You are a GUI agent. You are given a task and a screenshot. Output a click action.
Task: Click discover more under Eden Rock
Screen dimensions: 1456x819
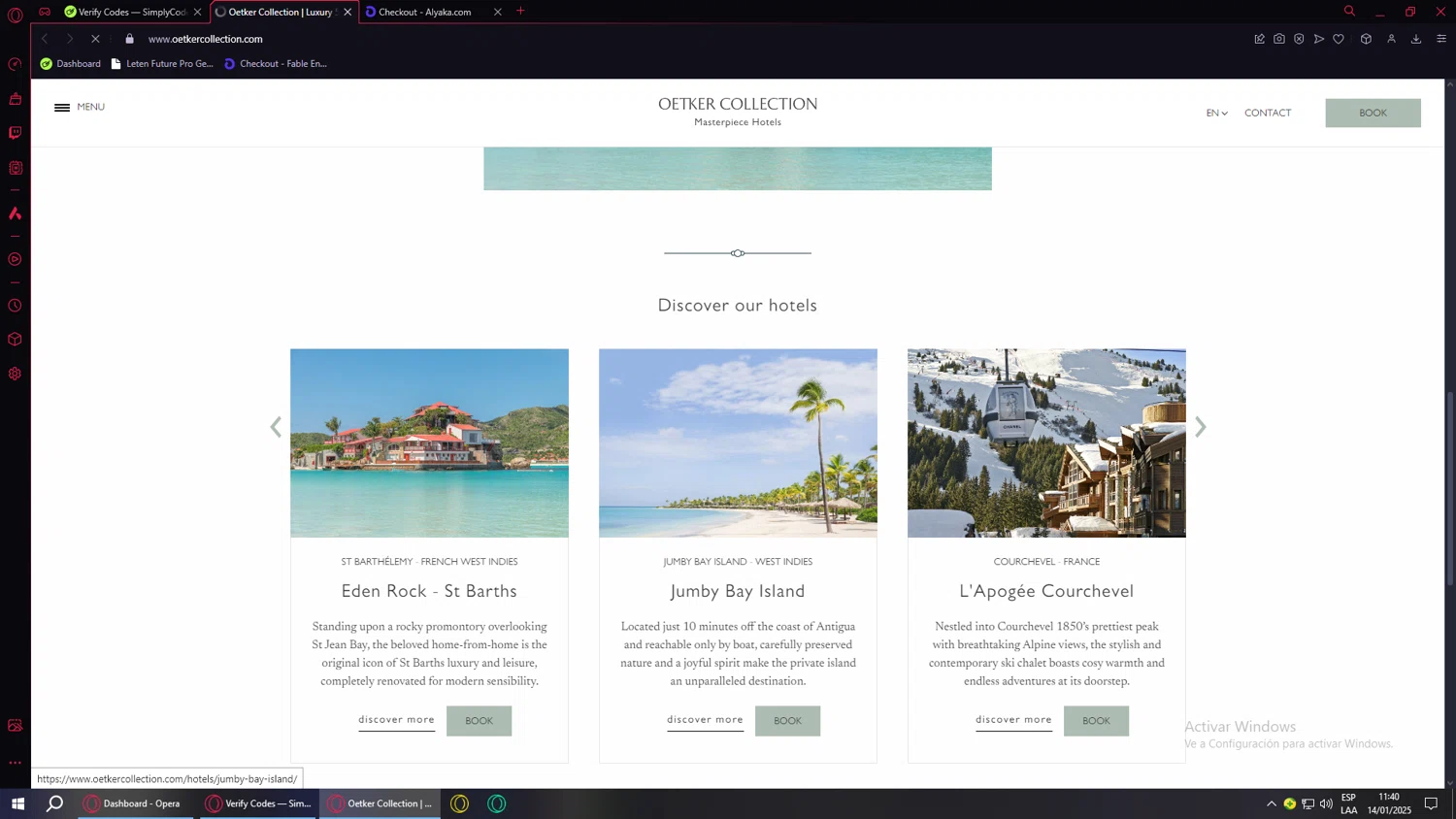click(396, 720)
